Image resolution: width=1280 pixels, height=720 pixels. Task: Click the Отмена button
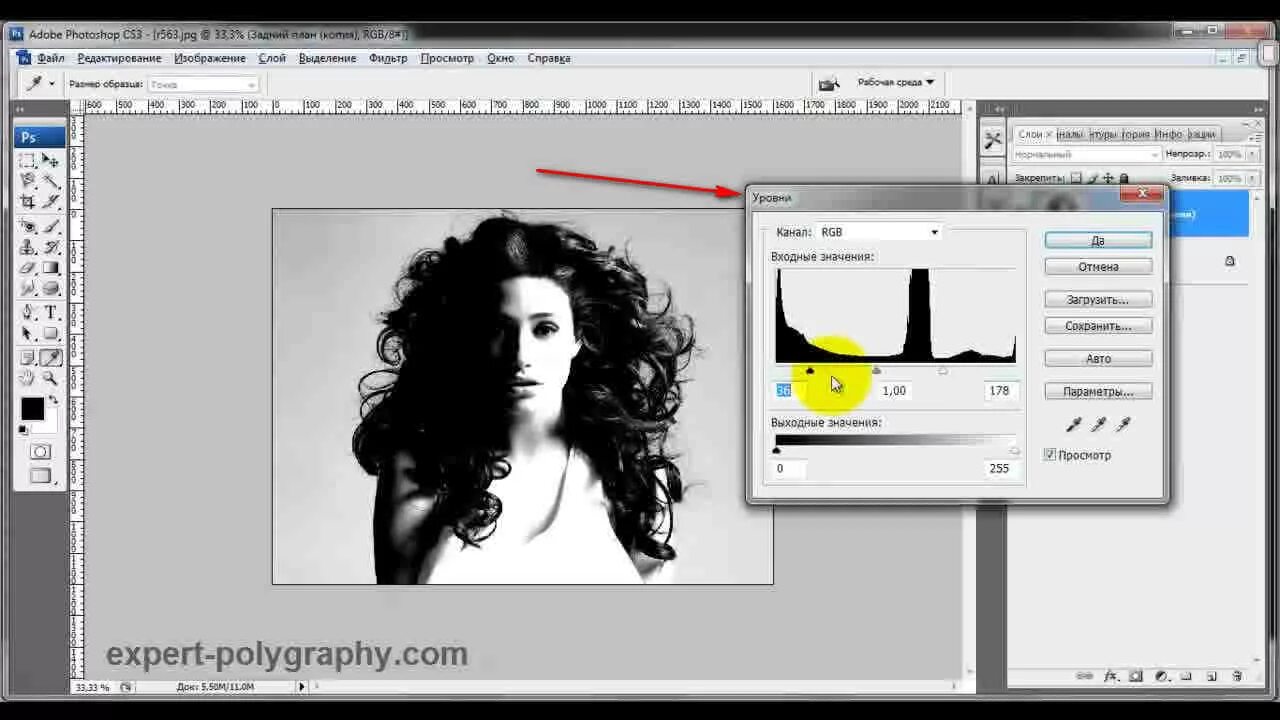click(x=1098, y=267)
